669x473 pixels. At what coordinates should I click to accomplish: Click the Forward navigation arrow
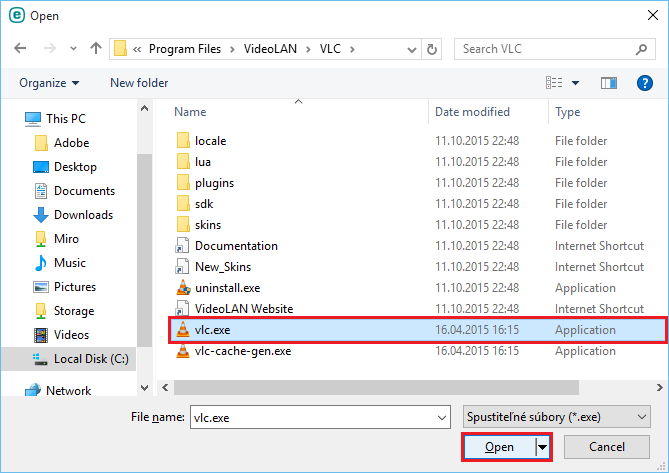[x=49, y=49]
